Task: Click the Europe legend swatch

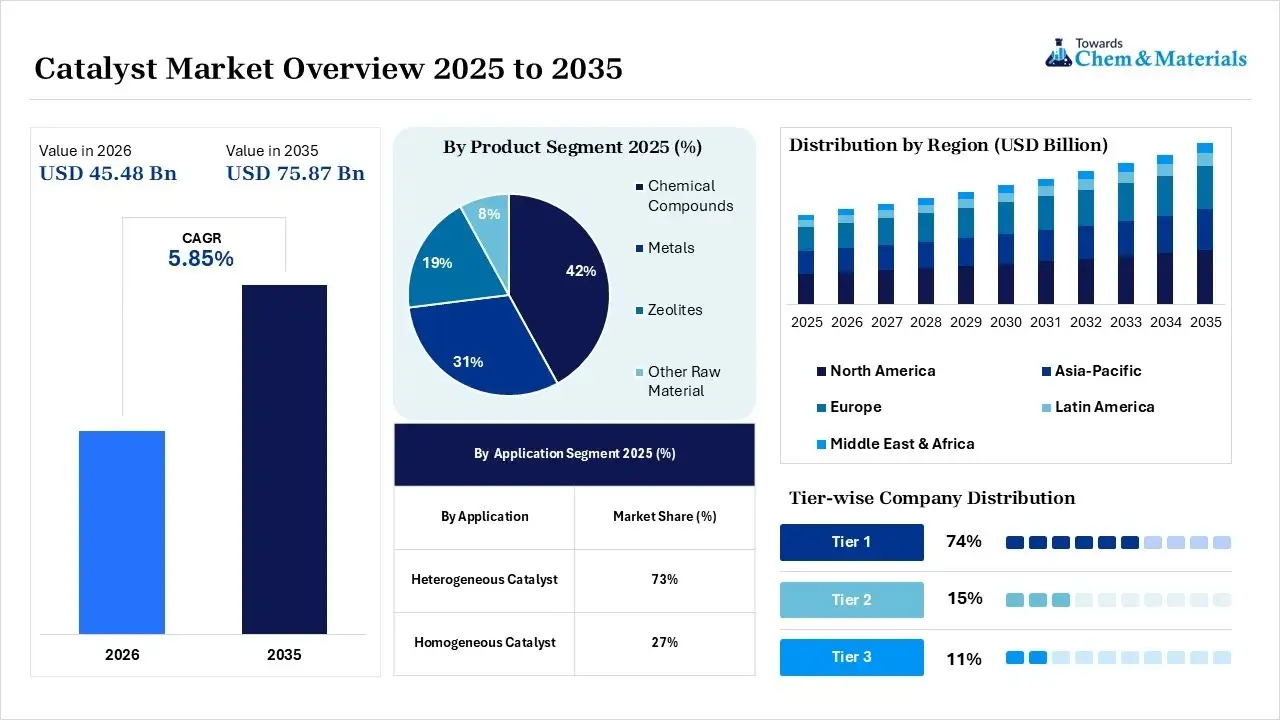Action: click(x=822, y=408)
